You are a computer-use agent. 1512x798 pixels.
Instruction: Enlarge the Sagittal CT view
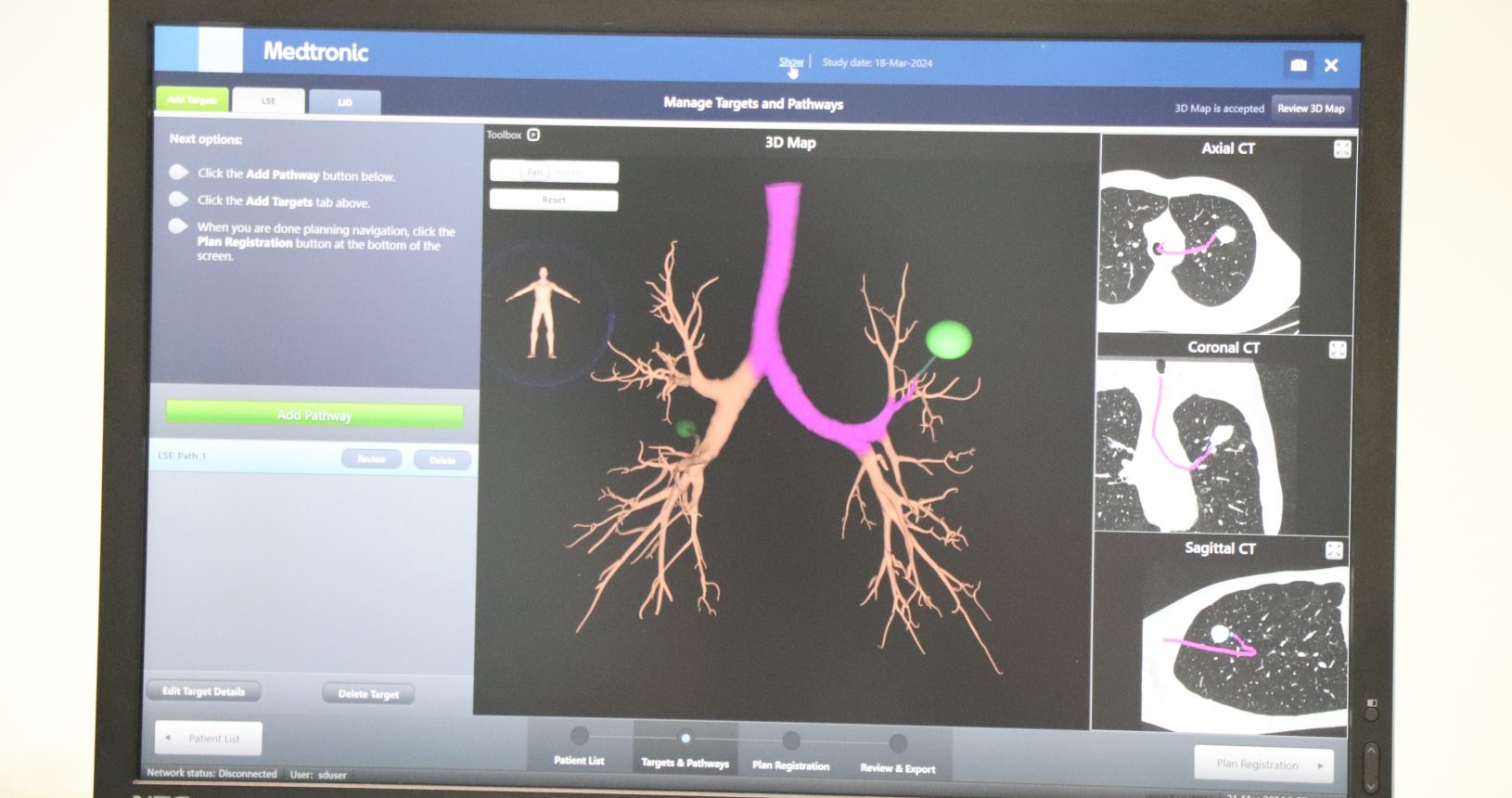(1334, 550)
